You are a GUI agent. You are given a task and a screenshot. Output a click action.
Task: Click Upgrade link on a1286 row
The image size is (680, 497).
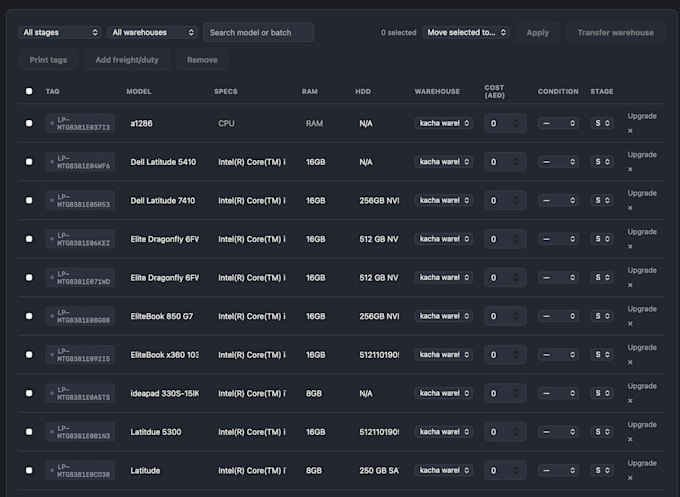(642, 116)
